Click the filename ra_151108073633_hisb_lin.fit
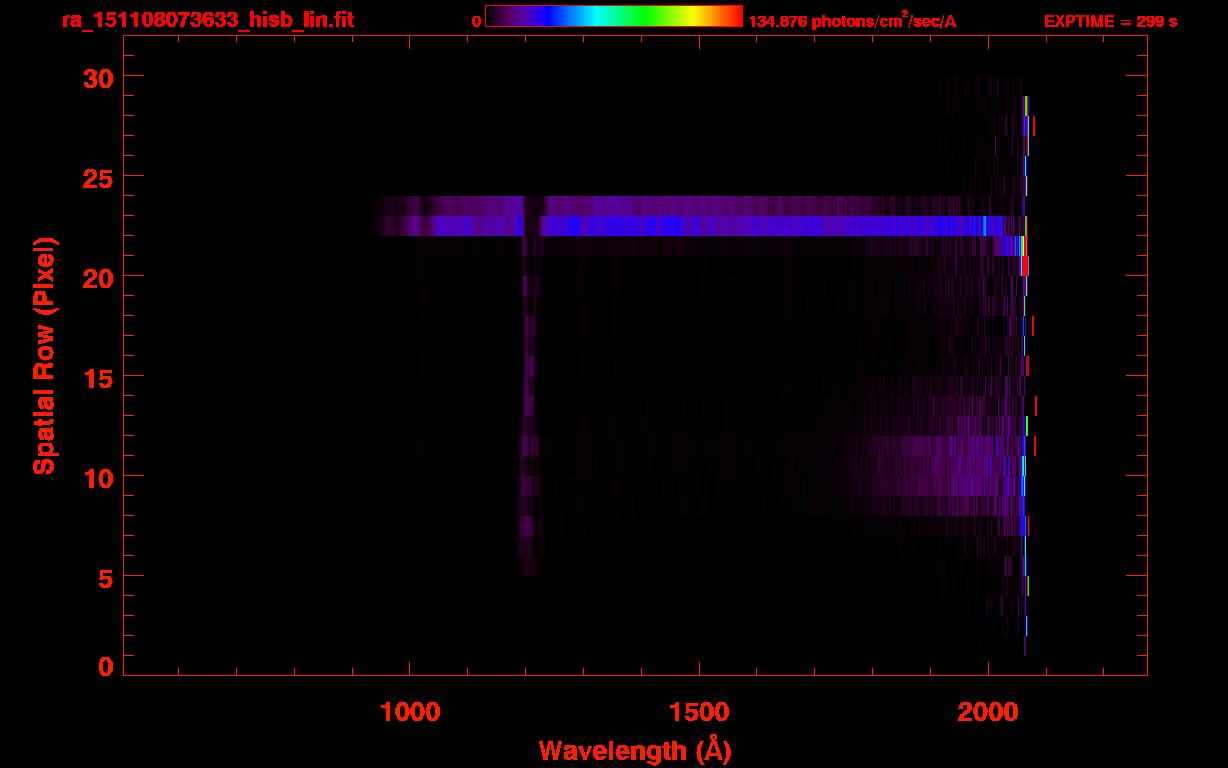This screenshot has width=1228, height=768. click(207, 20)
